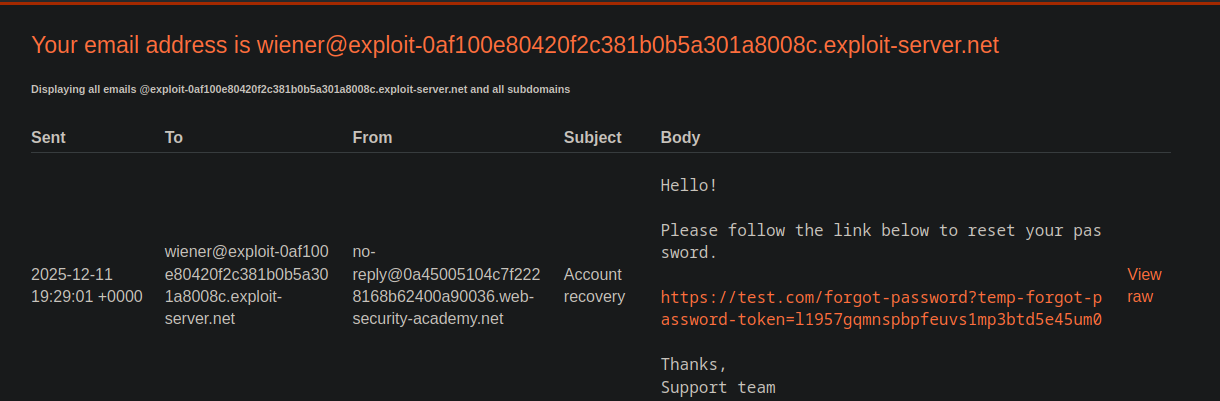The width and height of the screenshot is (1220, 401).
Task: Select the no-reply sender address
Action: point(446,285)
